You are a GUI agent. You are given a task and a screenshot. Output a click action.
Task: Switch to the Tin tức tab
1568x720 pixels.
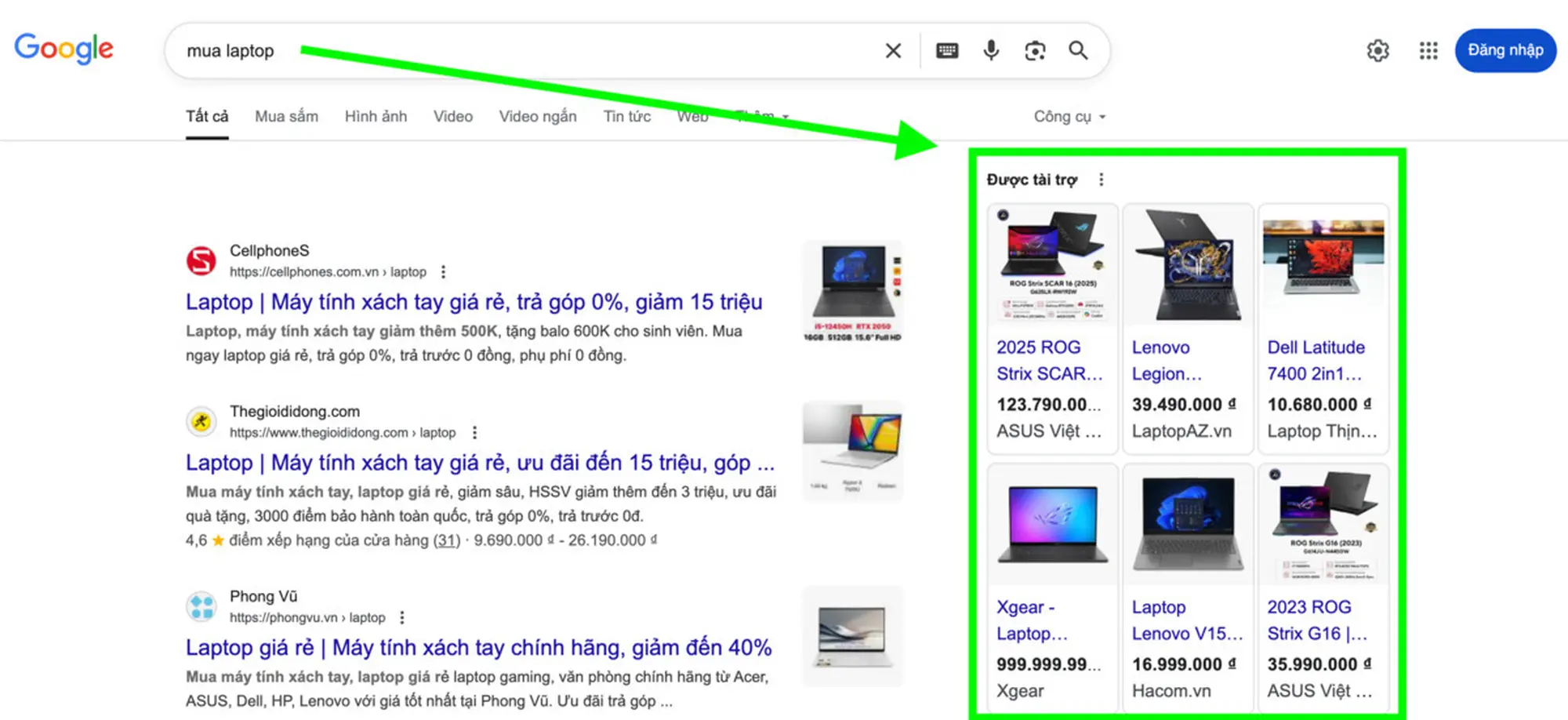tap(626, 117)
